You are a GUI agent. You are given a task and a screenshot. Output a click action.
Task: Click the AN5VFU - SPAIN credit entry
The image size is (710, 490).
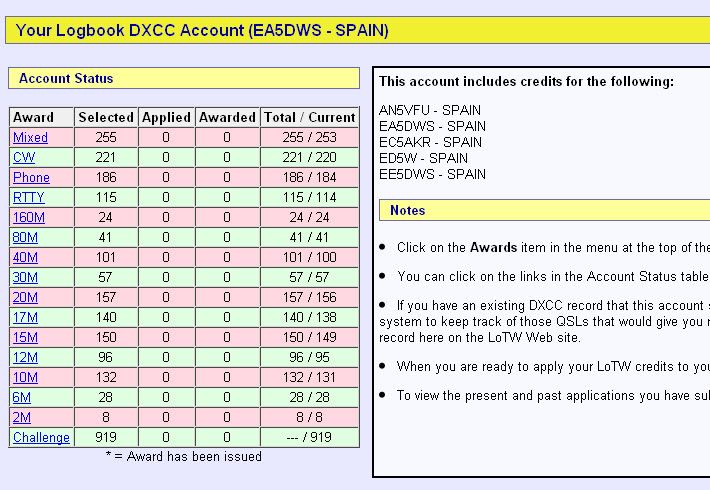[x=430, y=110]
